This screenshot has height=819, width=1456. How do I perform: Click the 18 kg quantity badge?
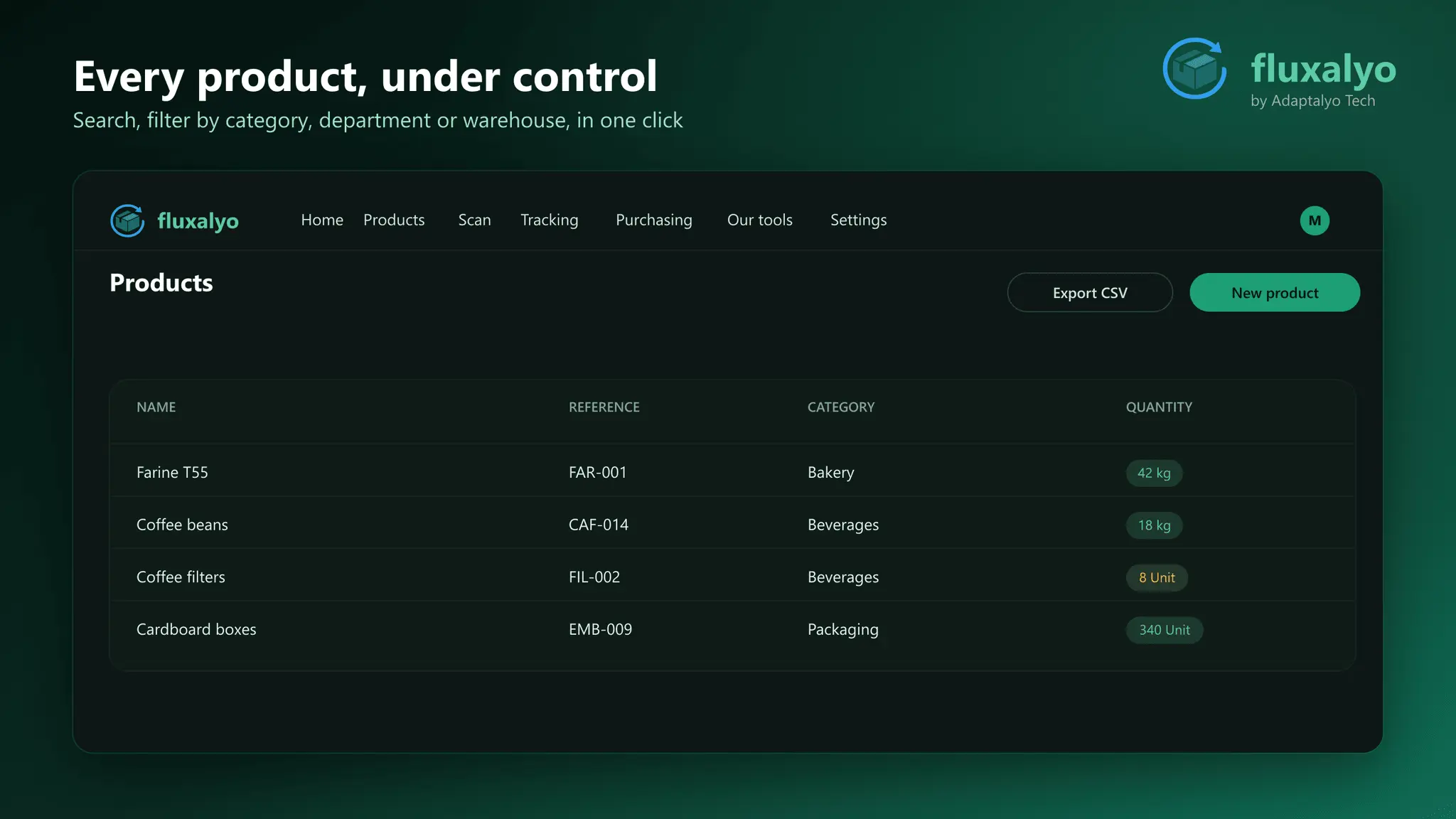[x=1154, y=525]
